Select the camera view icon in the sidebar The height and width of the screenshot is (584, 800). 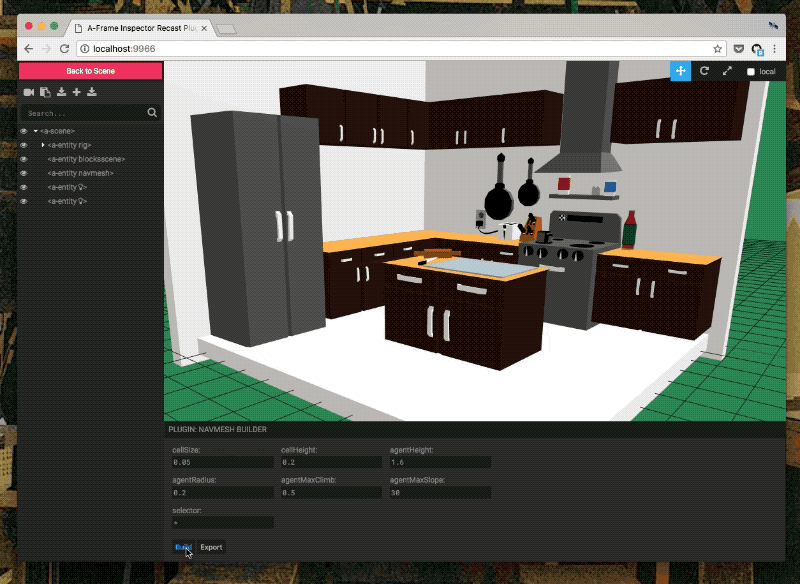(x=28, y=92)
